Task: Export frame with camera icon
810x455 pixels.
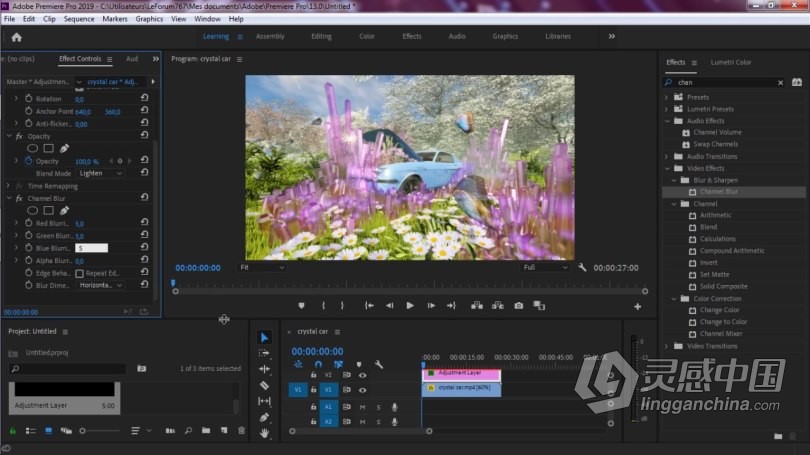Action: [x=519, y=306]
